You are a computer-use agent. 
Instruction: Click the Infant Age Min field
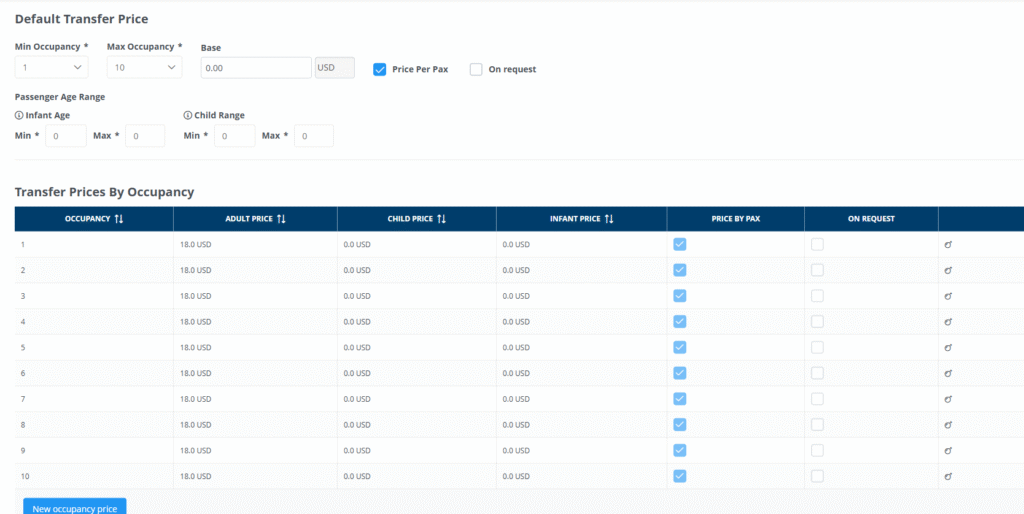pyautogui.click(x=66, y=136)
